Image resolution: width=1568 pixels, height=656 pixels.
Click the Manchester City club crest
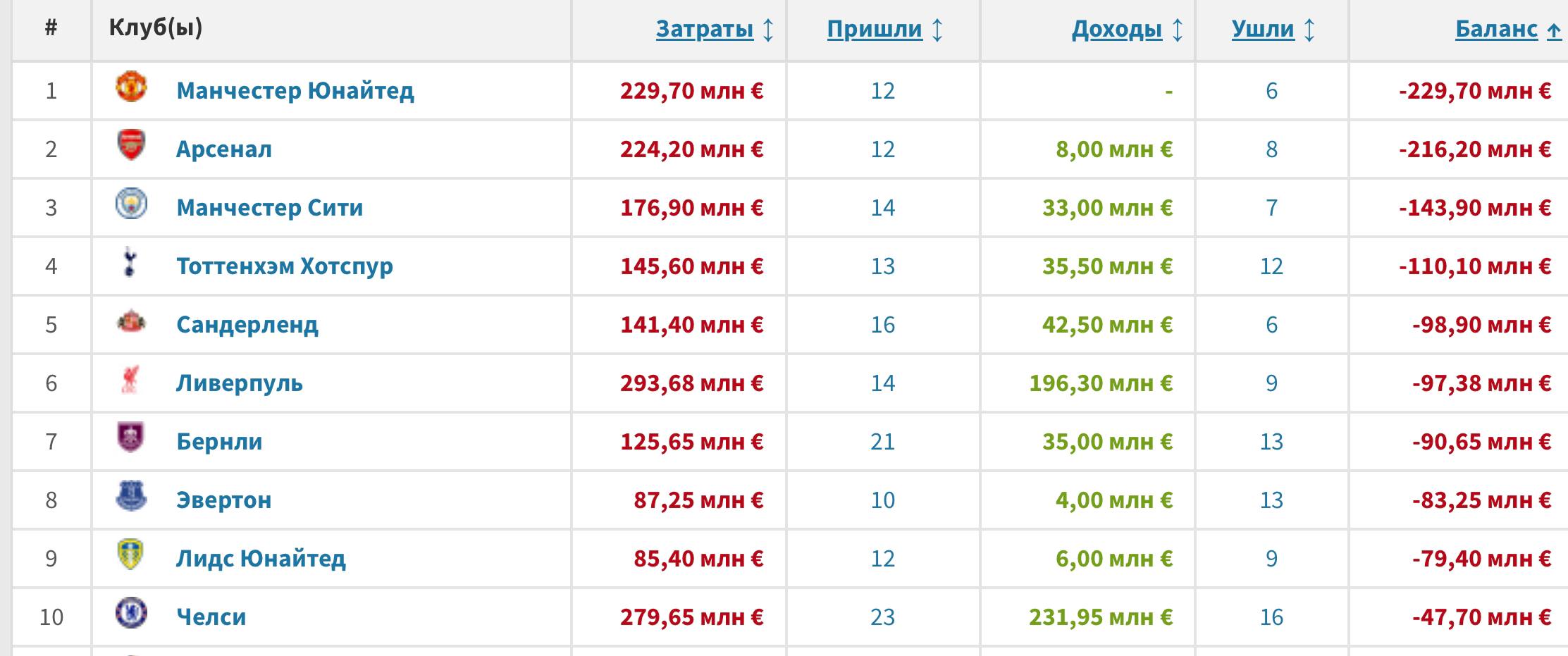131,204
